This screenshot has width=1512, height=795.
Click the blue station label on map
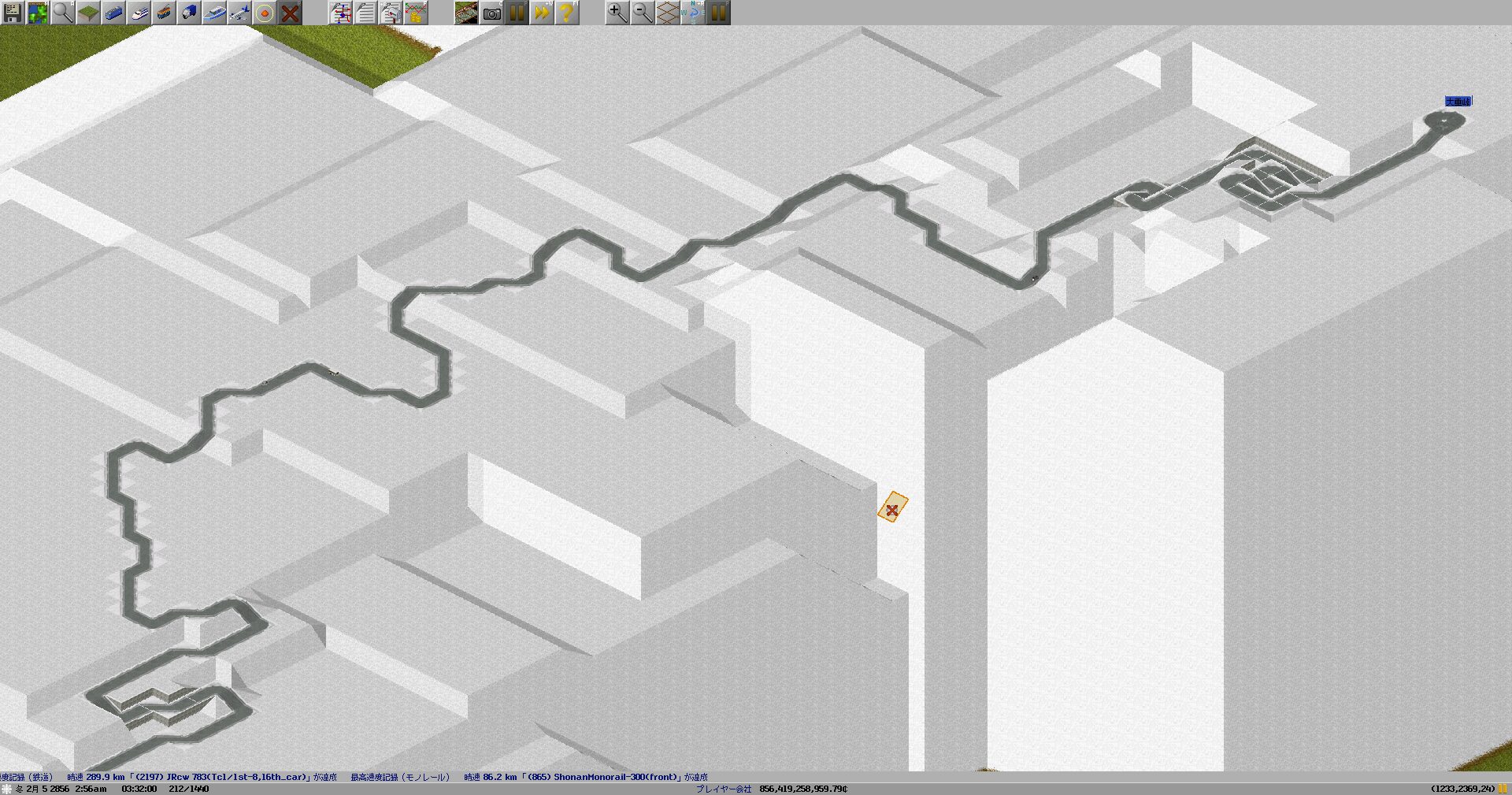[x=1457, y=102]
